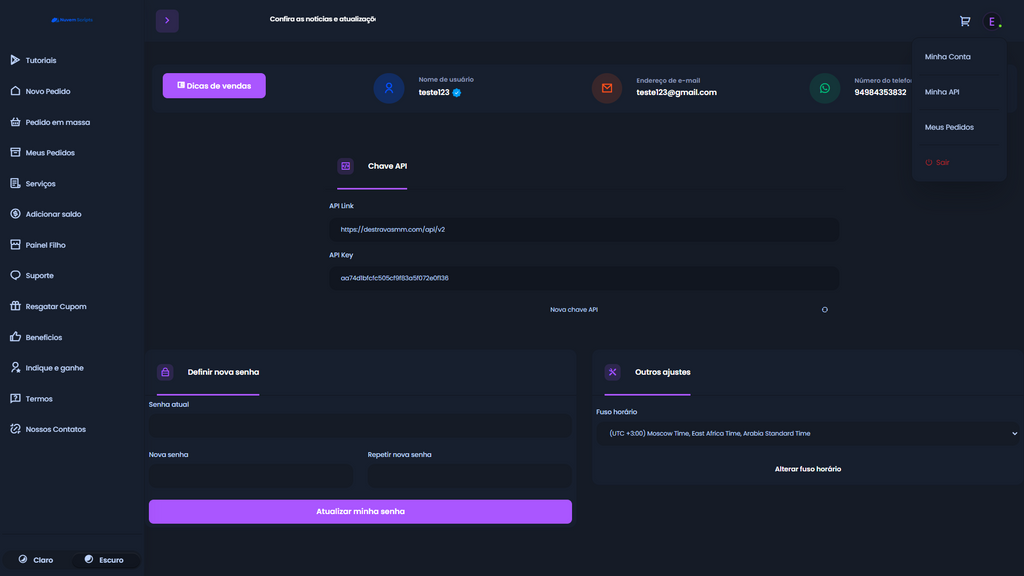This screenshot has height=576, width=1024.
Task: Expand the sidebar with arrow button
Action: [167, 20]
